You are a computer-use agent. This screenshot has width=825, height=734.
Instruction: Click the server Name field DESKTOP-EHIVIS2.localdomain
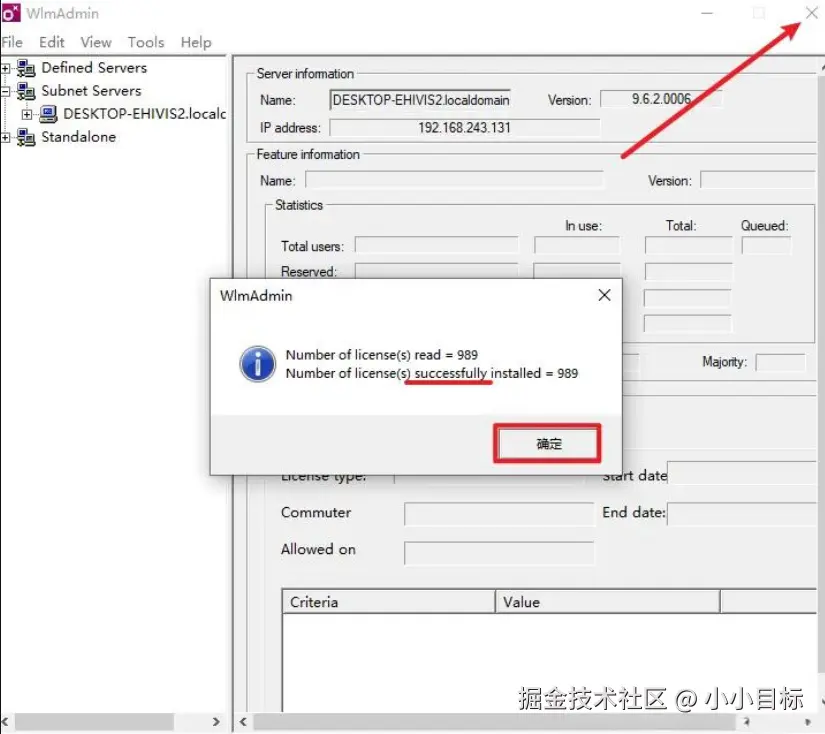(x=420, y=99)
